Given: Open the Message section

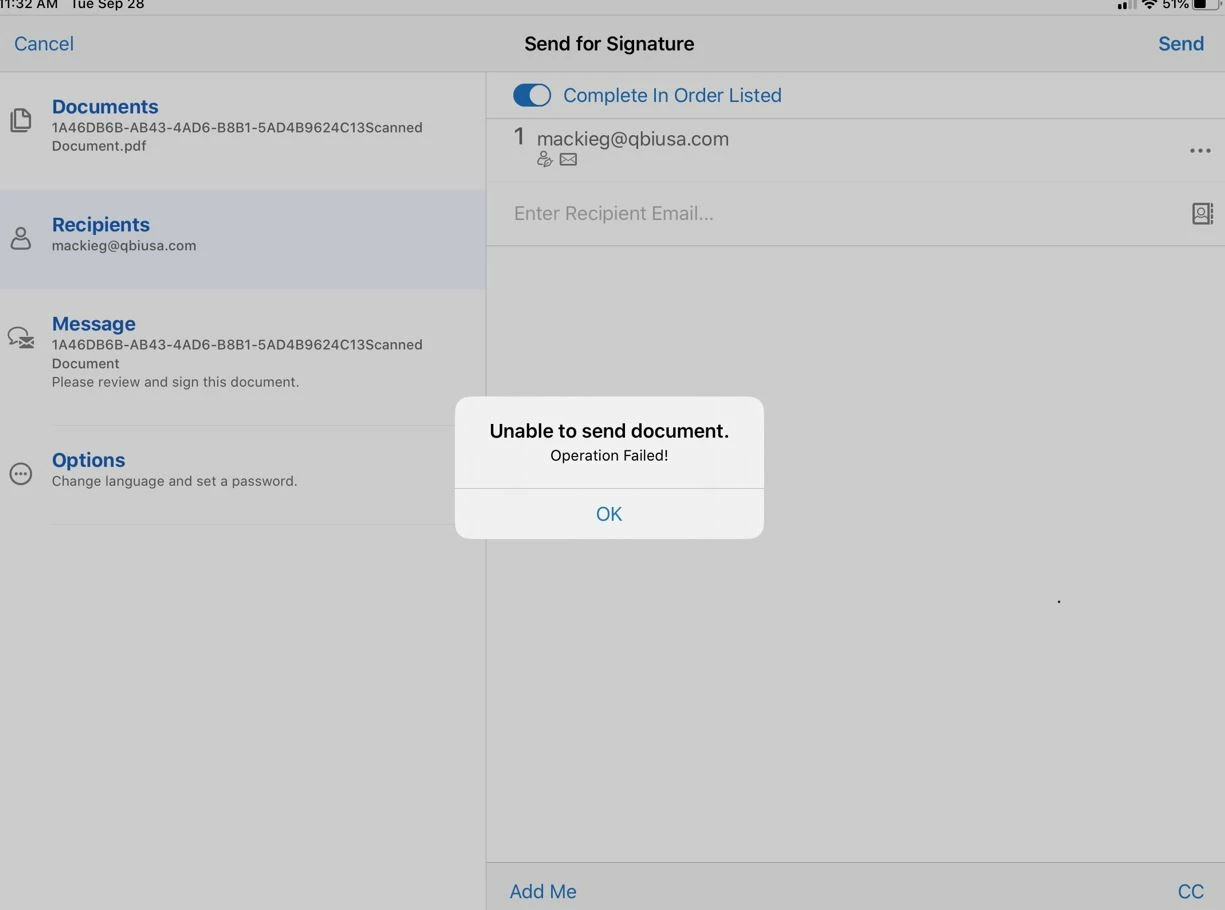Looking at the screenshot, I should (243, 356).
